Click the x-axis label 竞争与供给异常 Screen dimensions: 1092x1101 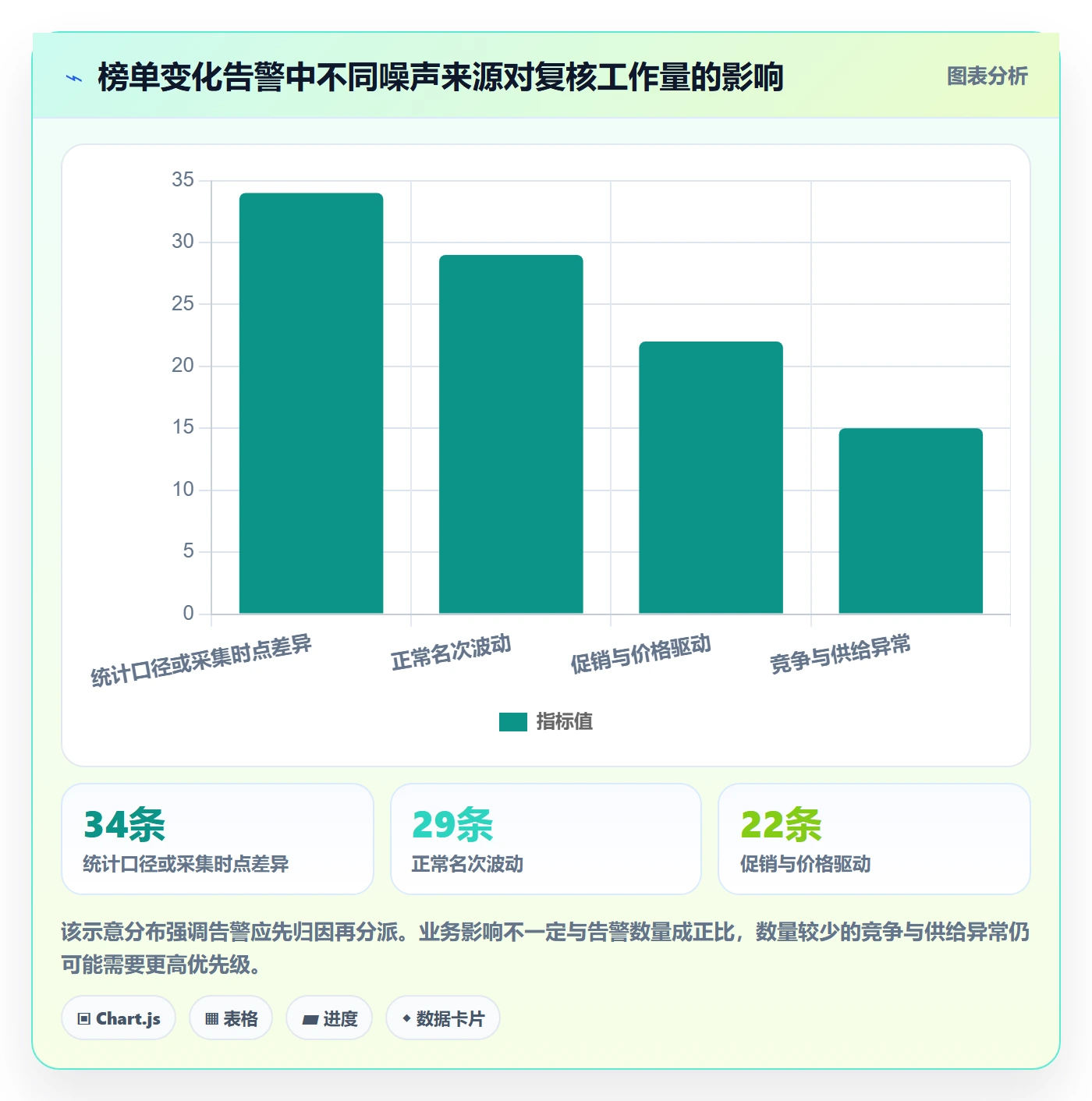point(841,654)
